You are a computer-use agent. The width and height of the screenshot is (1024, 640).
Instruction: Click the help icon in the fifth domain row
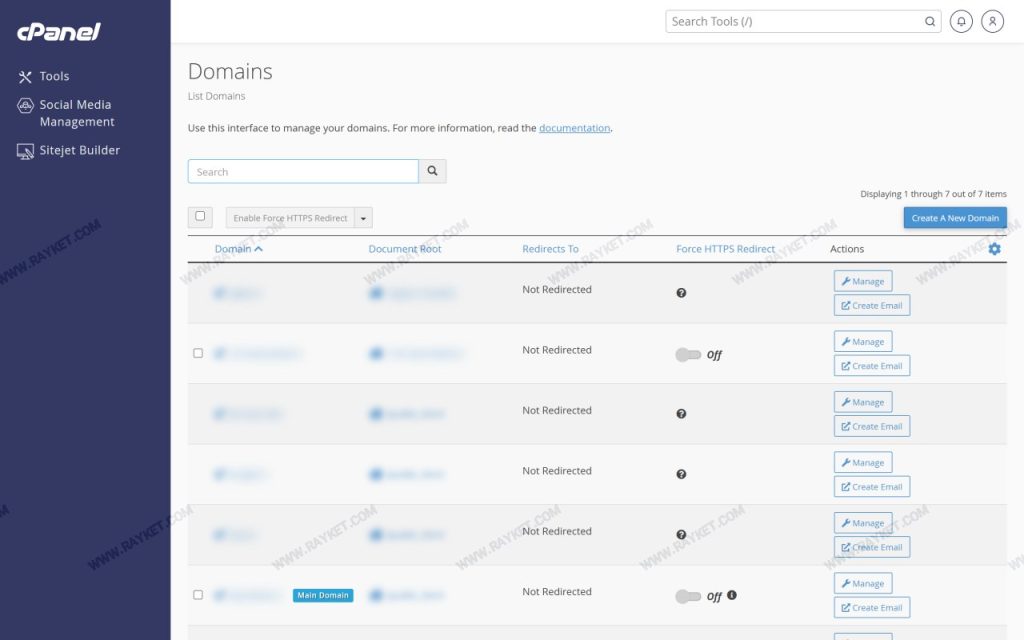(681, 534)
